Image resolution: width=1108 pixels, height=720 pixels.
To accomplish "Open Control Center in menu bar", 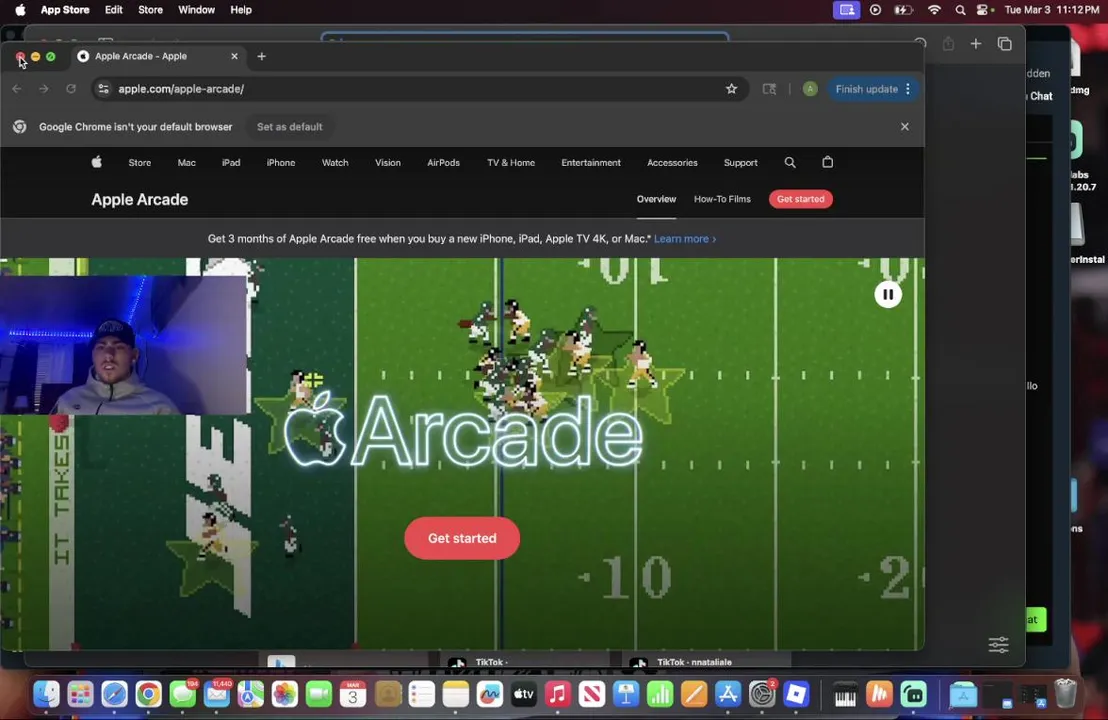I will click(x=984, y=10).
